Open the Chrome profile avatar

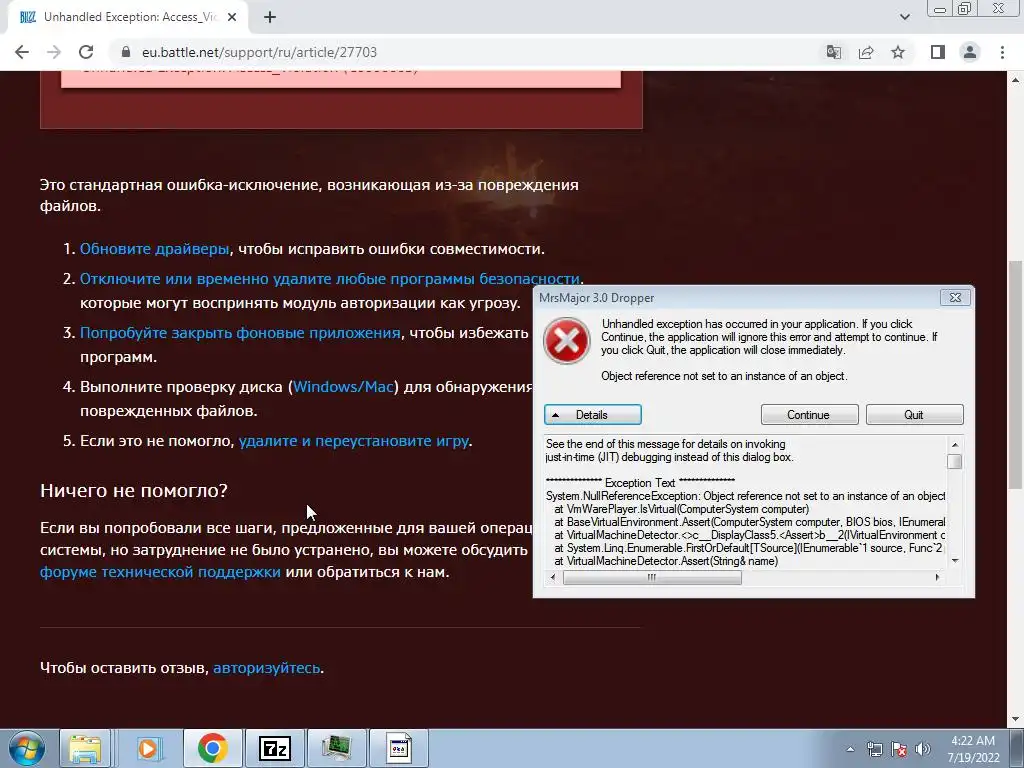(970, 52)
